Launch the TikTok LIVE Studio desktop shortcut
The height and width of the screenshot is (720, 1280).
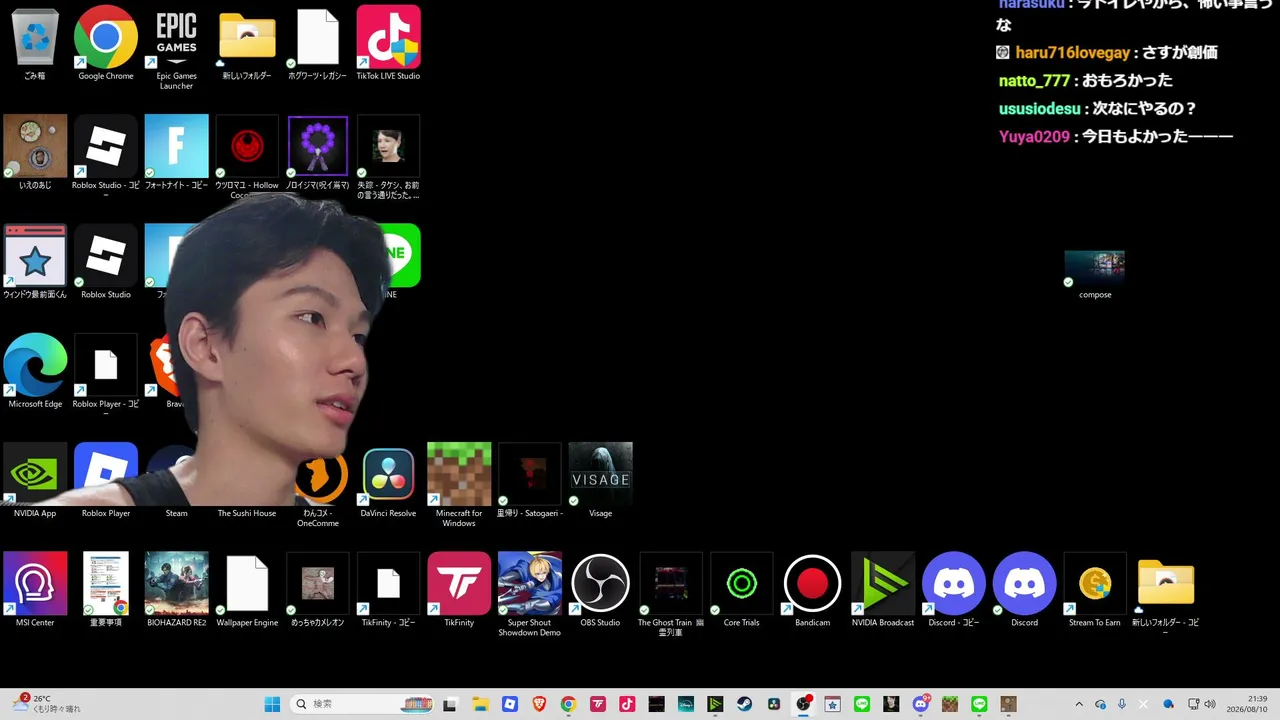(388, 43)
